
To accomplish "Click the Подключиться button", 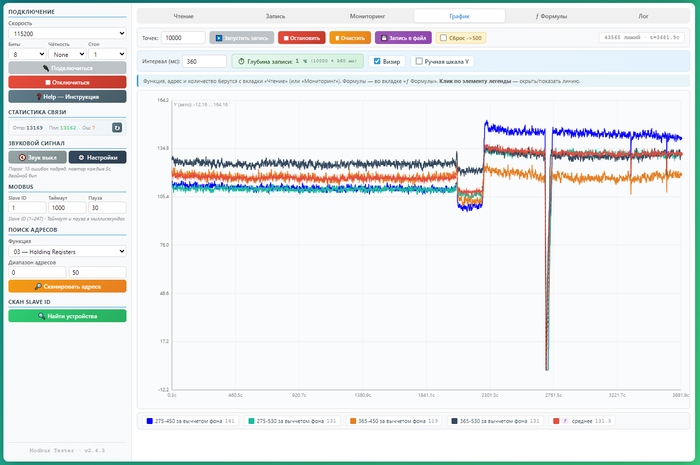I will [67, 68].
